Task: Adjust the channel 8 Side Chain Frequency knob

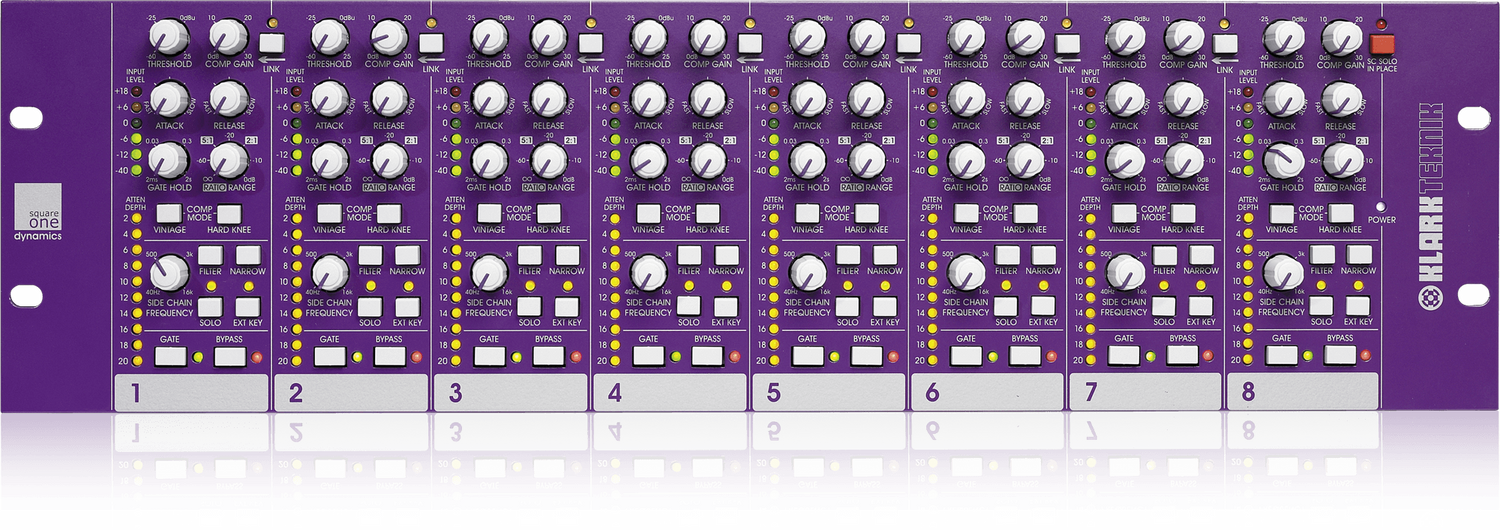Action: (1284, 272)
